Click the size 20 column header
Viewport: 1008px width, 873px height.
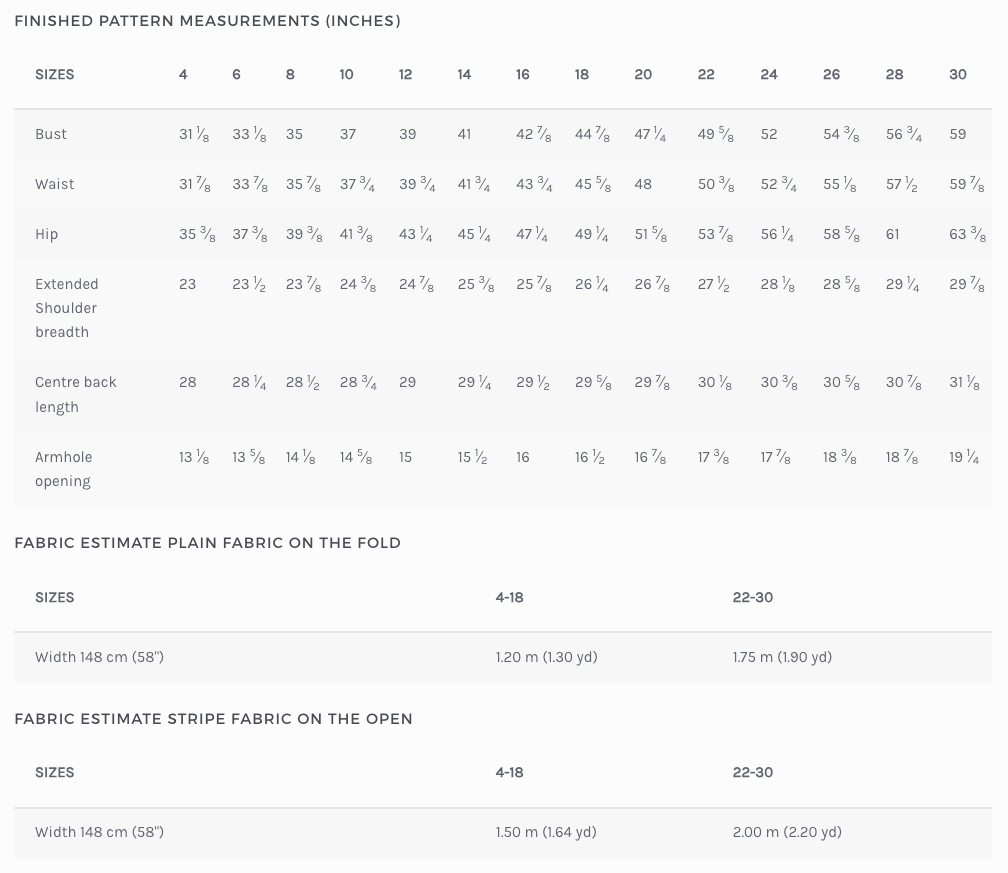(x=643, y=75)
